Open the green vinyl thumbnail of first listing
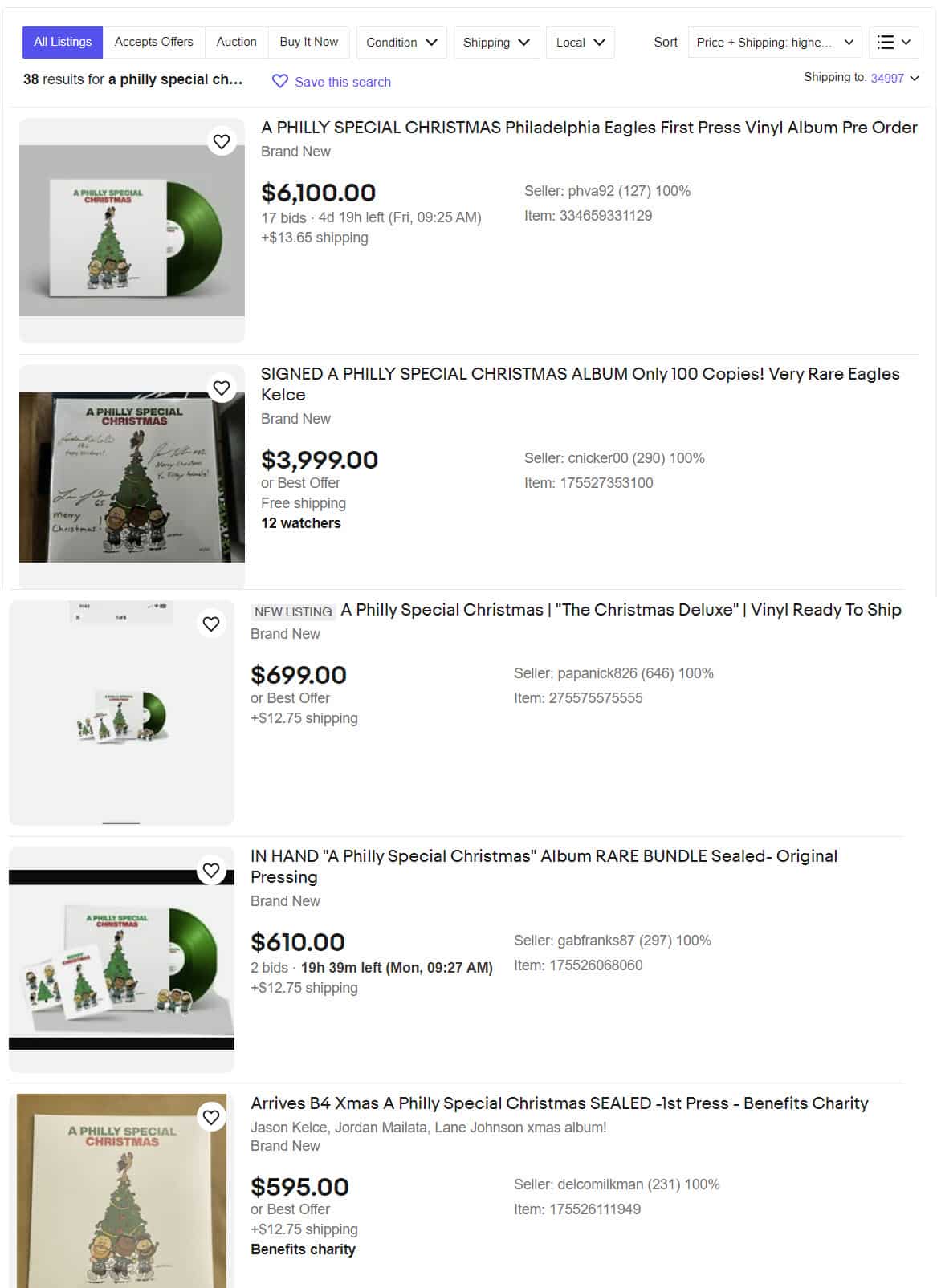Image resolution: width=937 pixels, height=1288 pixels. point(132,230)
